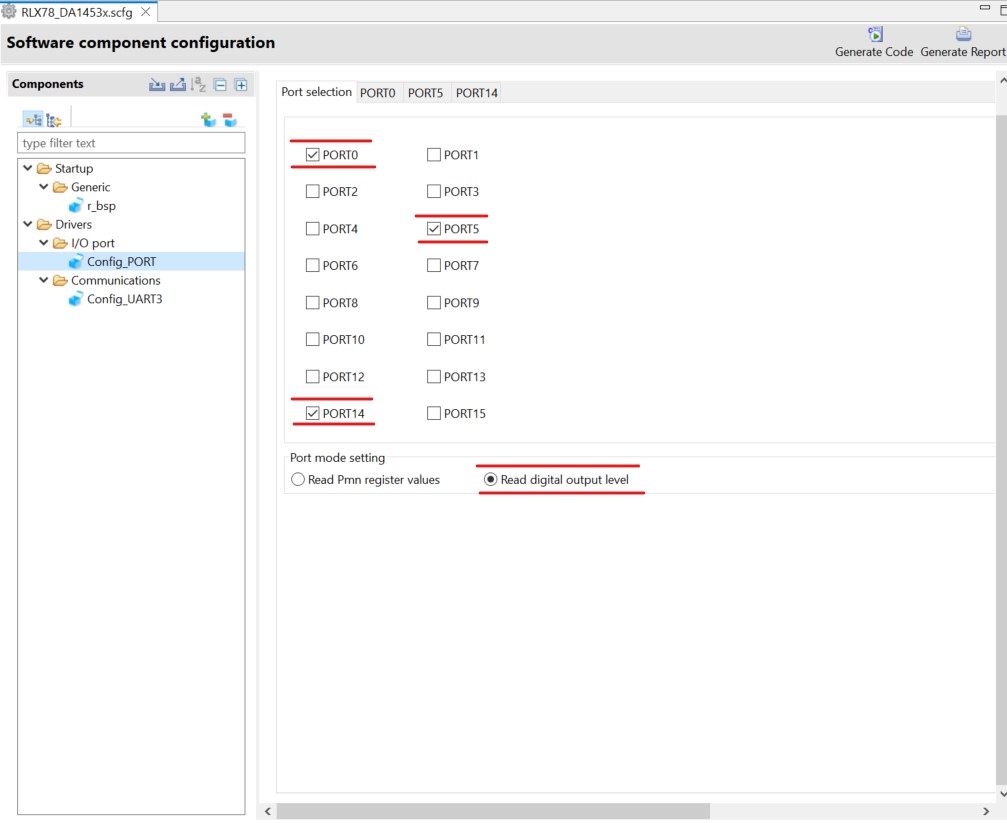Close the RLX78_DA1453x.scfg editor tab
The width and height of the screenshot is (1007, 823).
(x=146, y=12)
